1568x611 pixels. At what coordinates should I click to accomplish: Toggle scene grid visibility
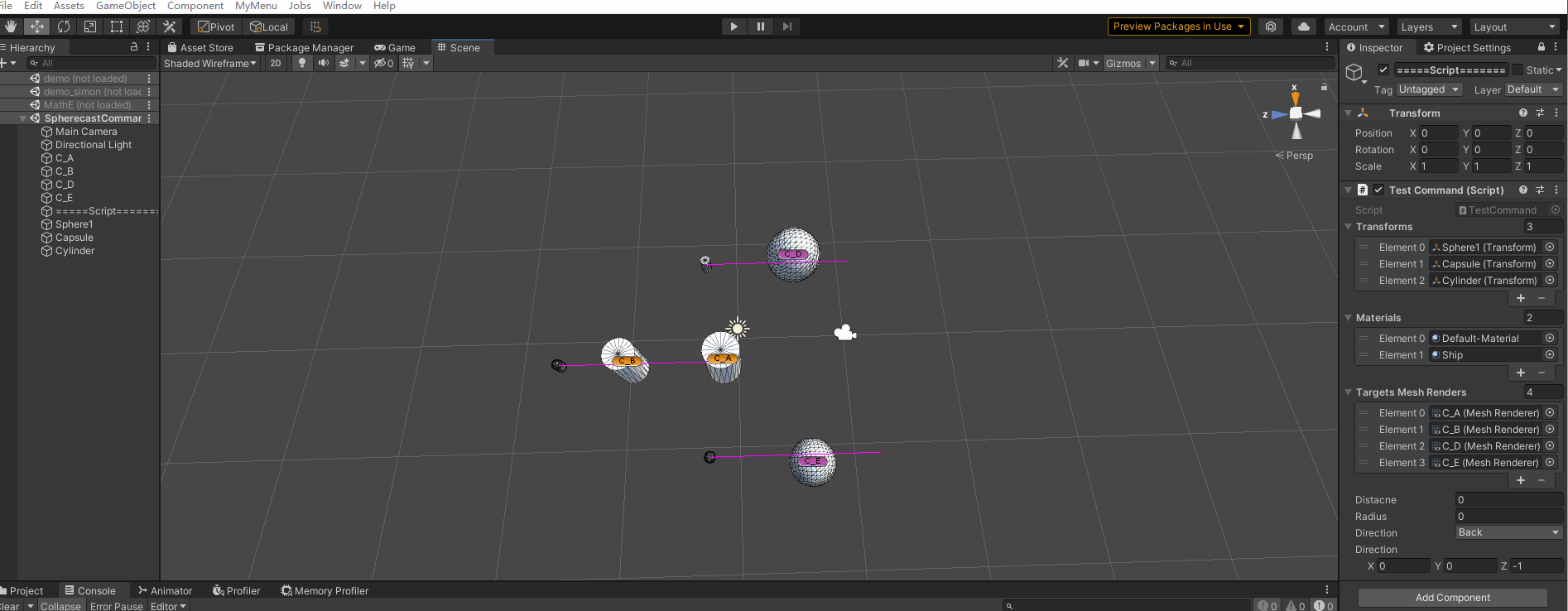pos(408,63)
